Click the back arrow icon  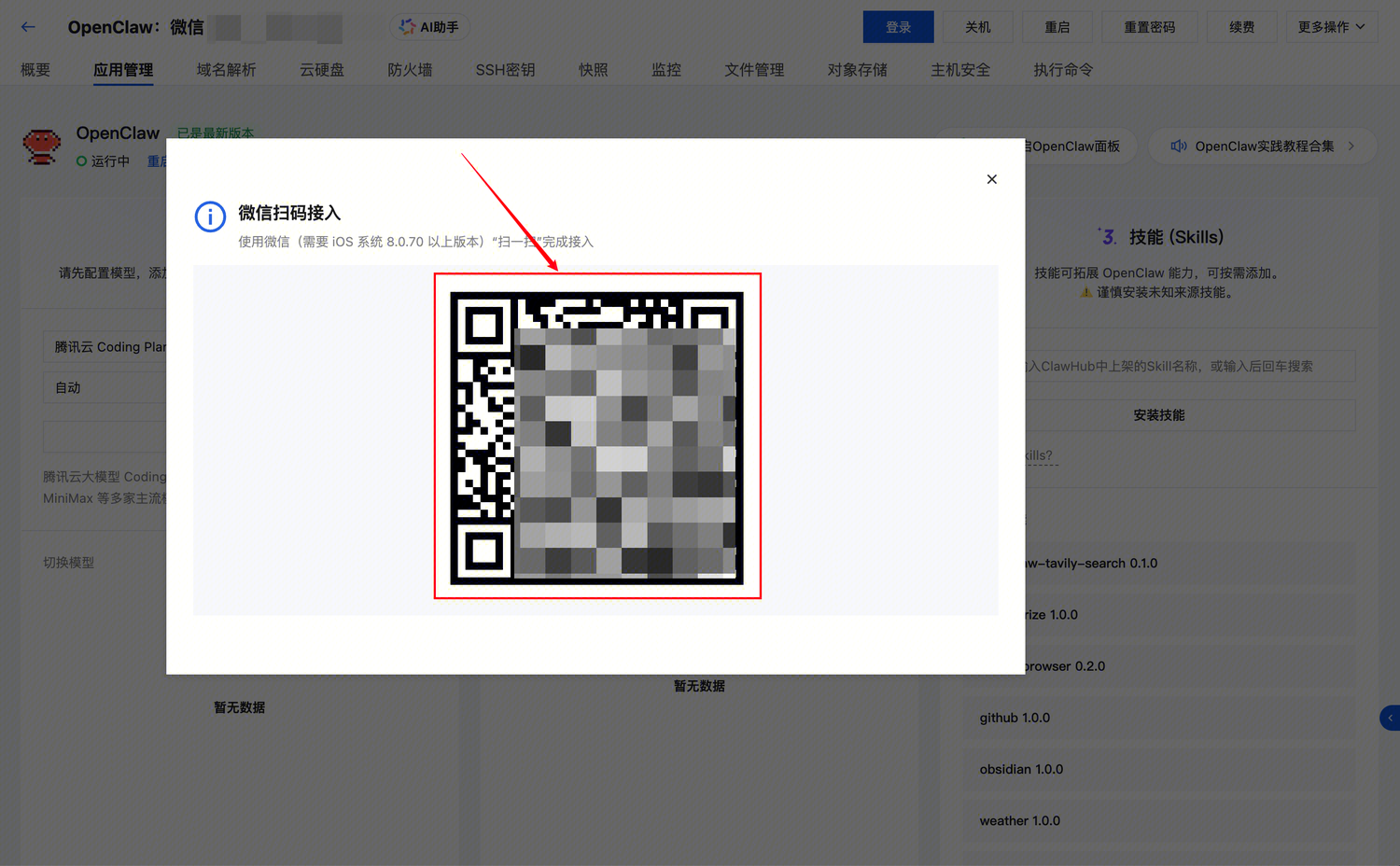pyautogui.click(x=27, y=26)
